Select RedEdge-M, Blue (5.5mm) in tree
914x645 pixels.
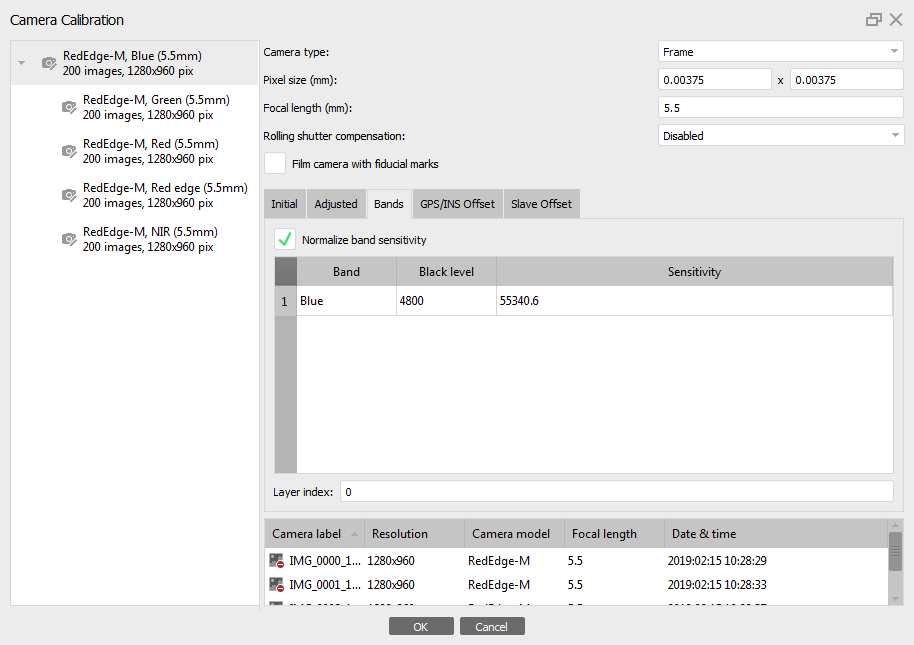134,63
